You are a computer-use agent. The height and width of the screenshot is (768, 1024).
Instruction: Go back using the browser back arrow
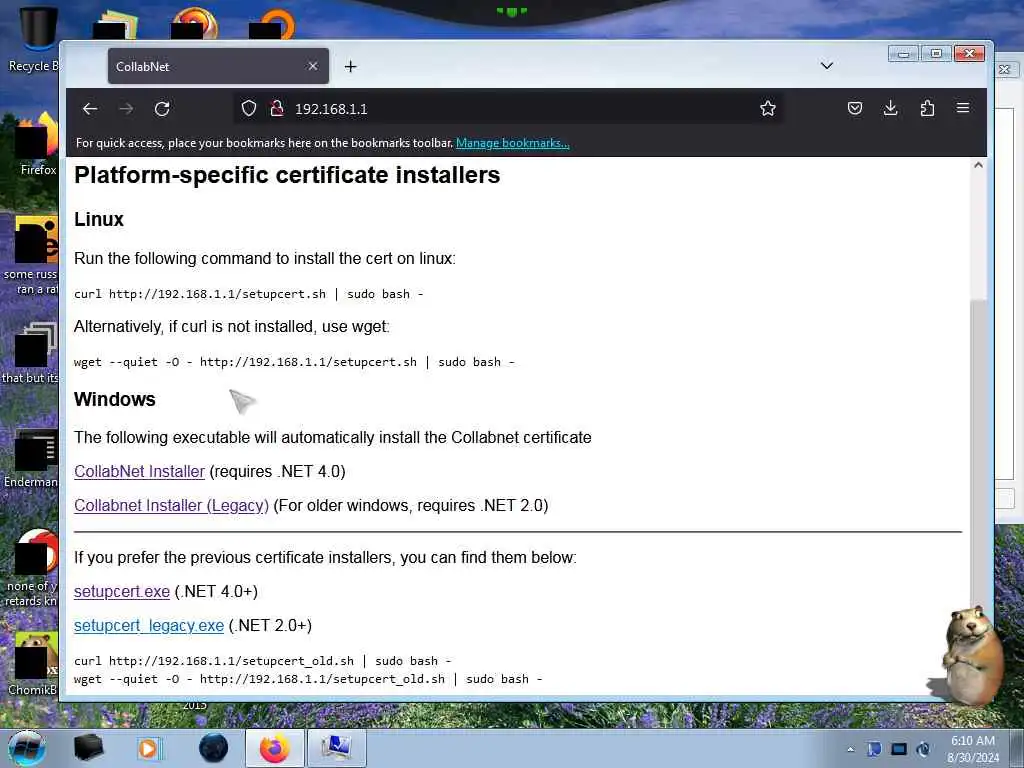click(90, 108)
